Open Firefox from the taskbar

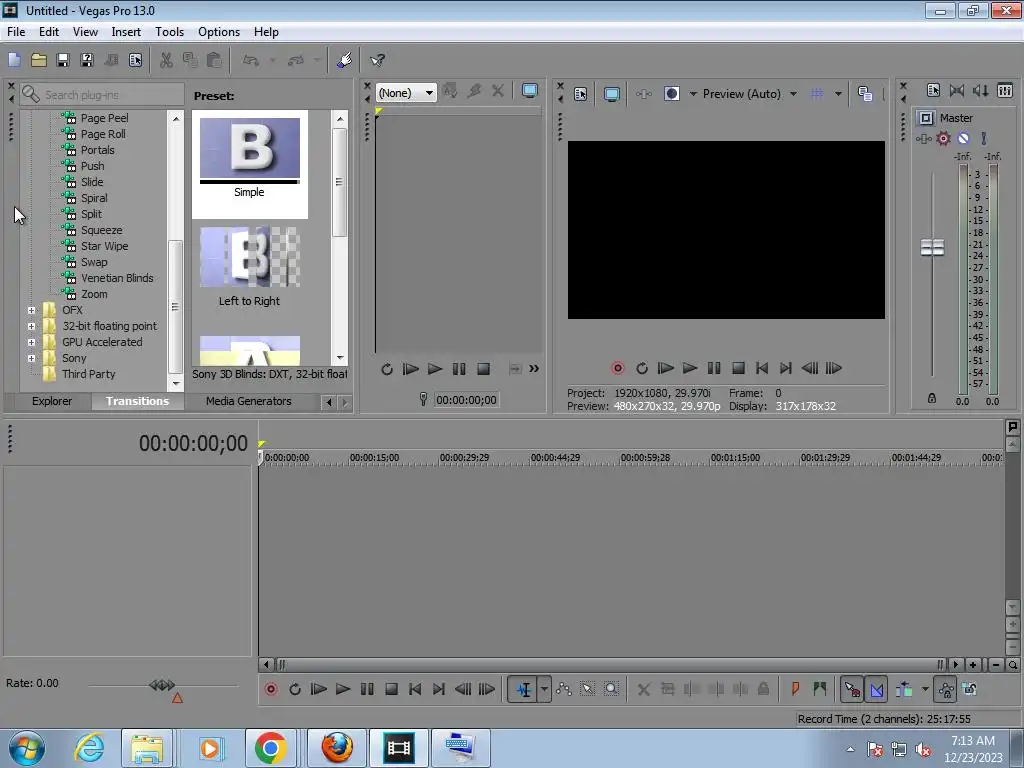point(337,748)
